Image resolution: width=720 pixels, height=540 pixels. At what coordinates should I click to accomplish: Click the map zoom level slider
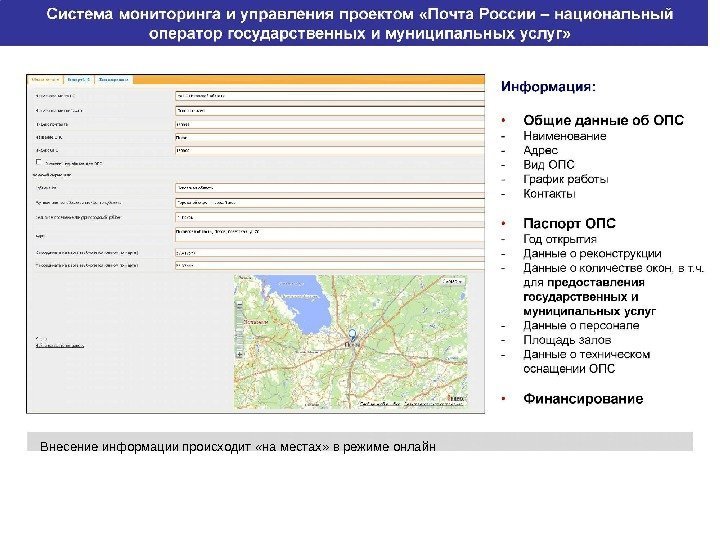[x=239, y=329]
